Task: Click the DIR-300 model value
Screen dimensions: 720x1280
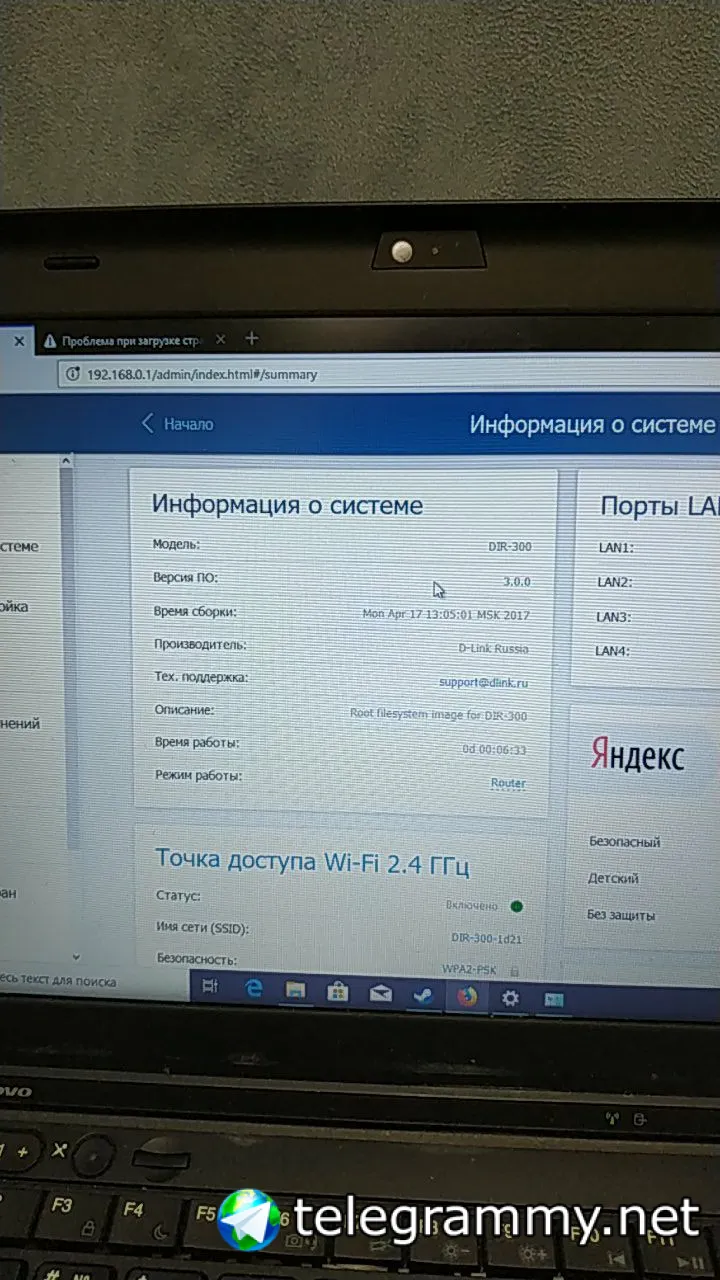Action: click(x=509, y=547)
